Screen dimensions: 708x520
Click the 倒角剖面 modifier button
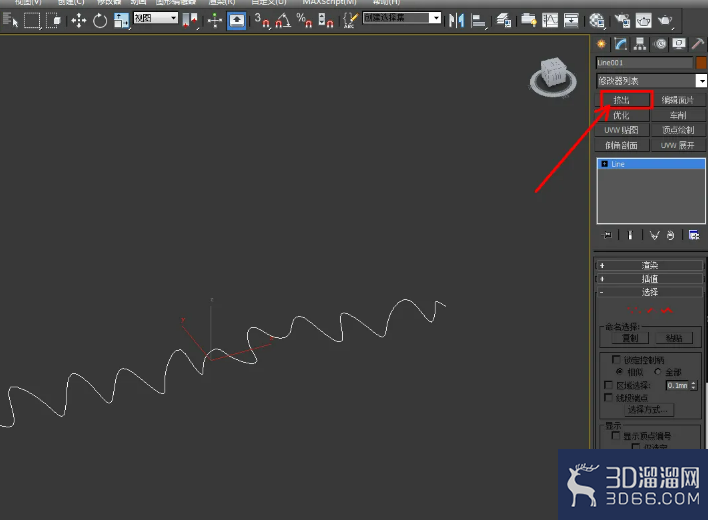[621, 145]
